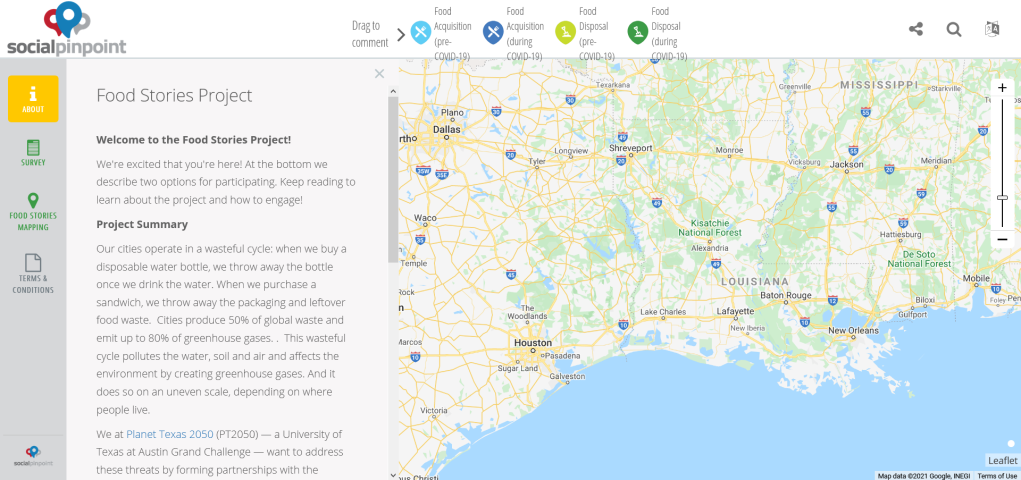The image size is (1021, 480).
Task: Click Lafayette on the map
Action: click(735, 311)
